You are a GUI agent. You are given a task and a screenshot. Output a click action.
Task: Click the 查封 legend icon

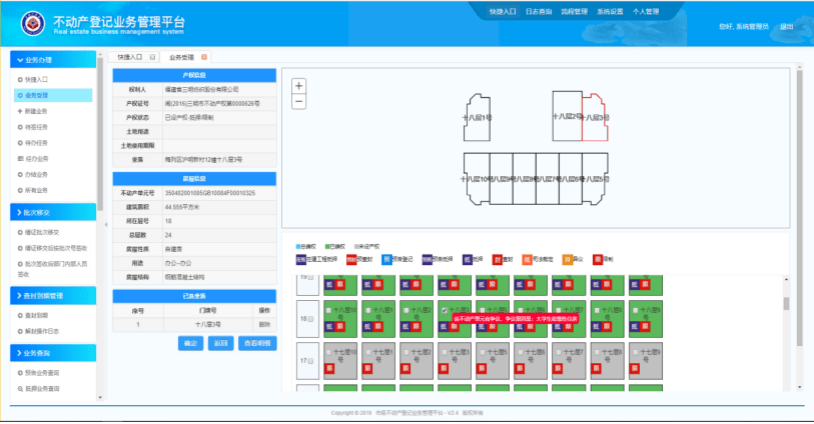[x=497, y=258]
